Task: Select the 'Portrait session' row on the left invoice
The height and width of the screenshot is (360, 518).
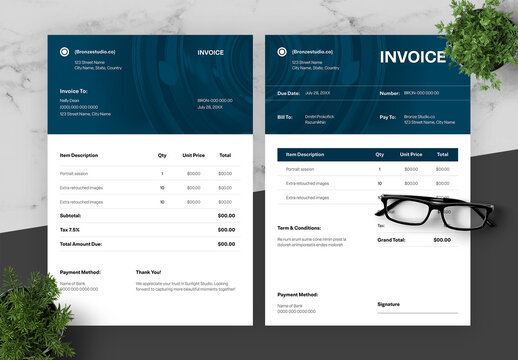Action: 150,174
